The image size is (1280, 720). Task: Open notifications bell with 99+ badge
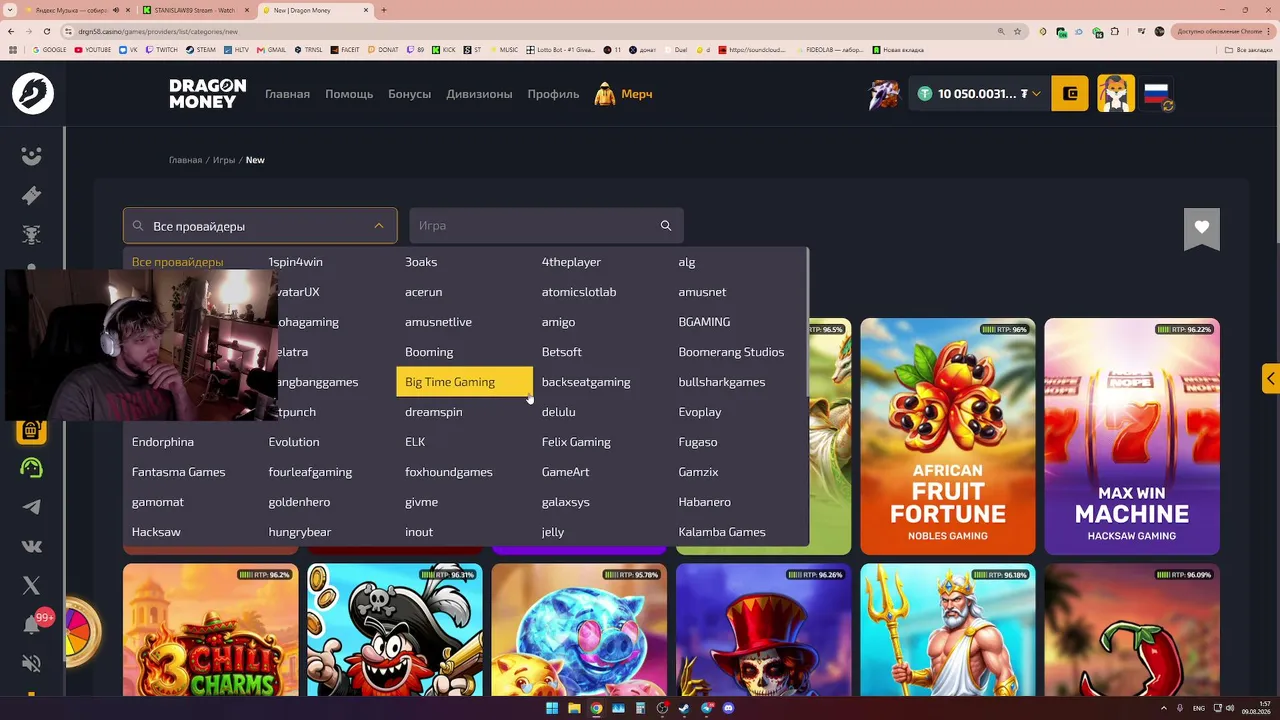32,625
